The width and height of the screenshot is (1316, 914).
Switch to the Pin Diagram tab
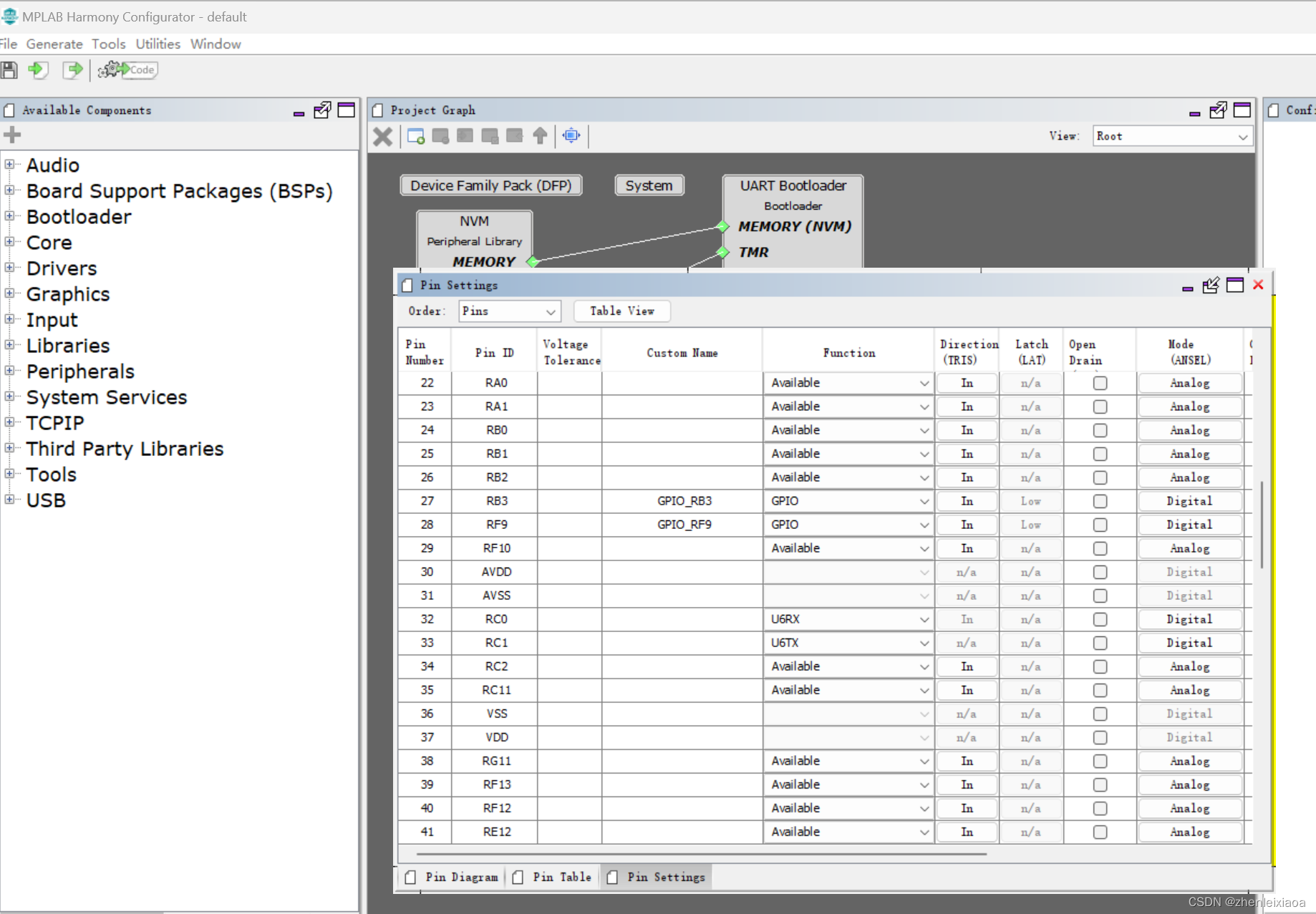(x=452, y=877)
